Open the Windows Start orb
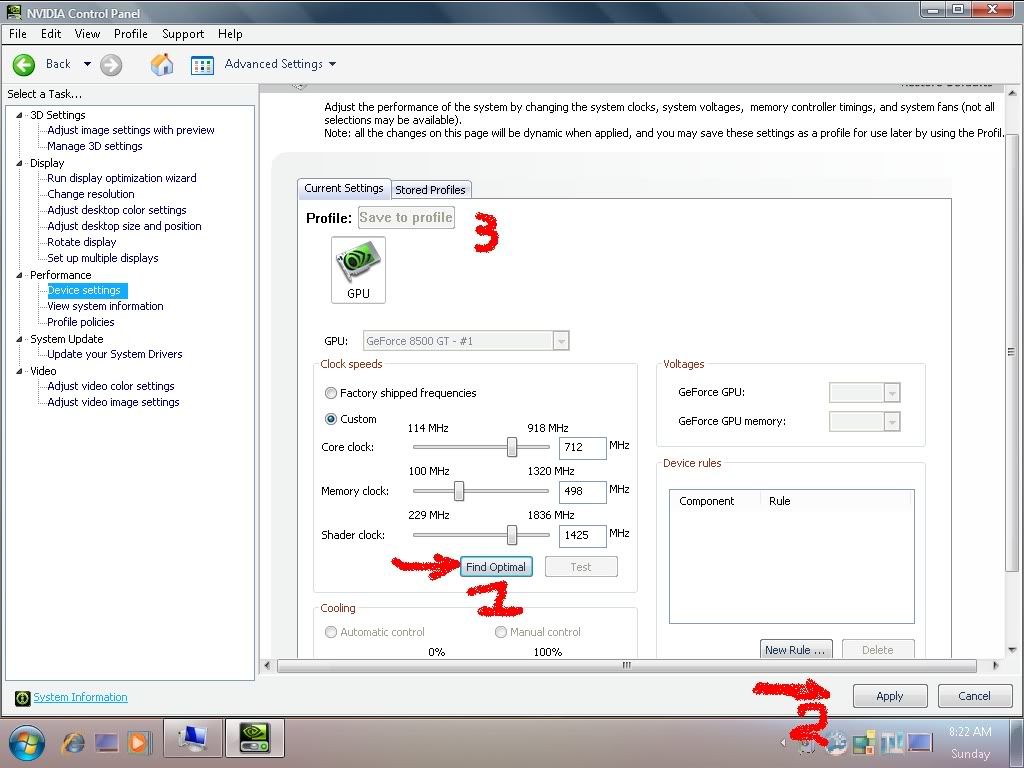The image size is (1024, 768). pyautogui.click(x=26, y=743)
